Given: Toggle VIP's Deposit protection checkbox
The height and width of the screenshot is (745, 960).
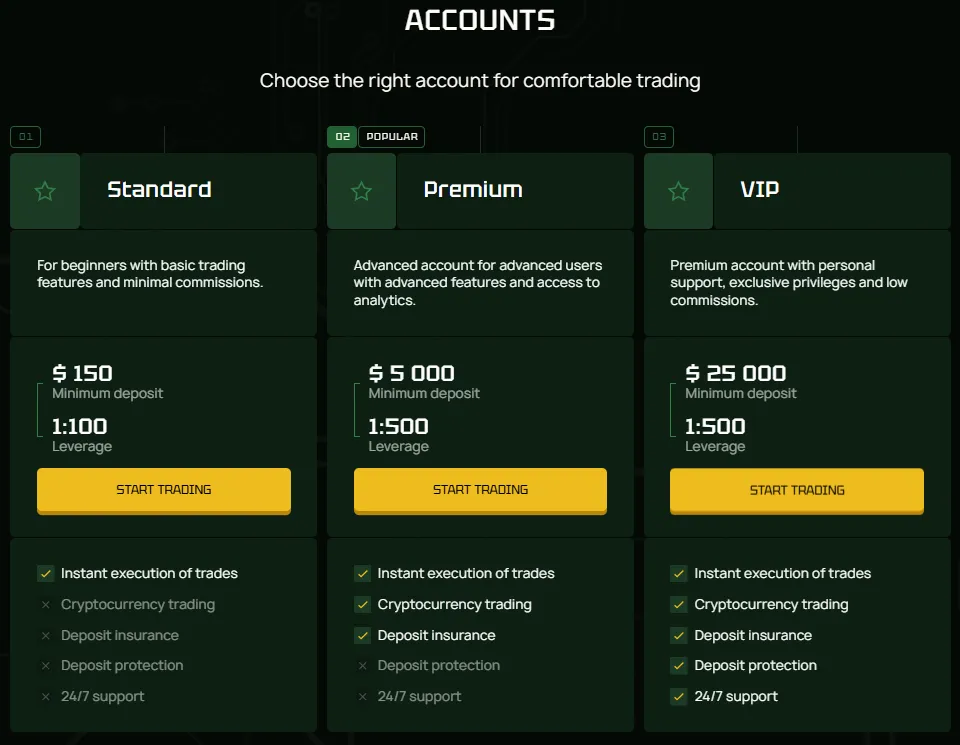Looking at the screenshot, I should pos(679,666).
